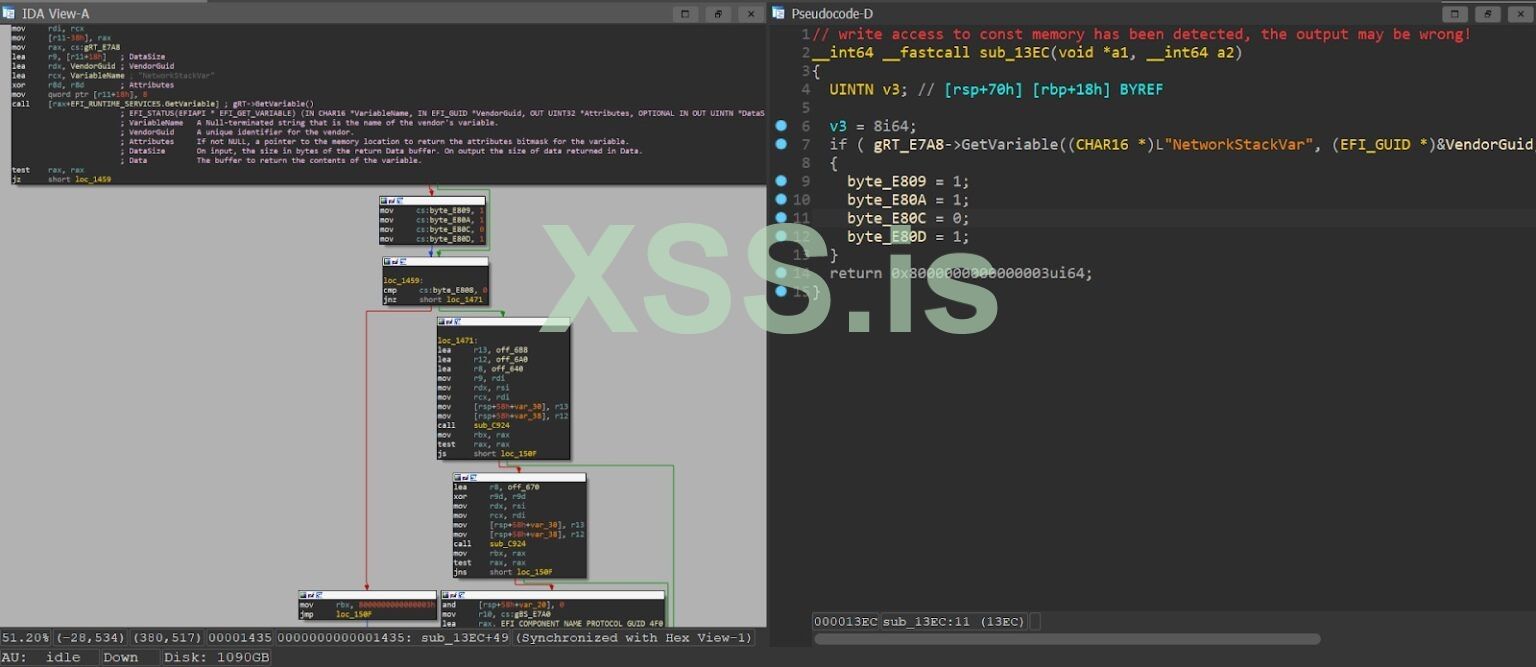The height and width of the screenshot is (667, 1536).
Task: Toggle breakpoint dot on pseudocode line 7
Action: pyautogui.click(x=781, y=144)
